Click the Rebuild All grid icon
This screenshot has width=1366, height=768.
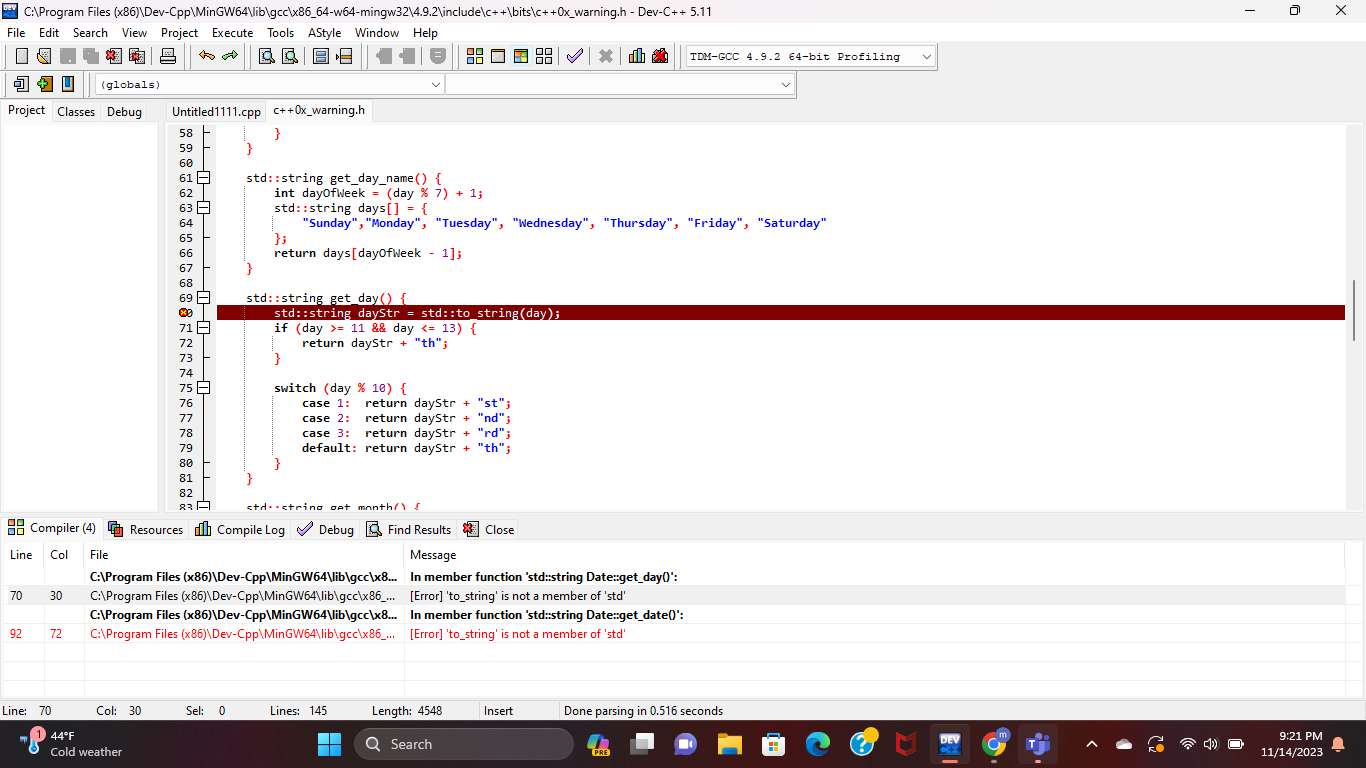[x=544, y=56]
